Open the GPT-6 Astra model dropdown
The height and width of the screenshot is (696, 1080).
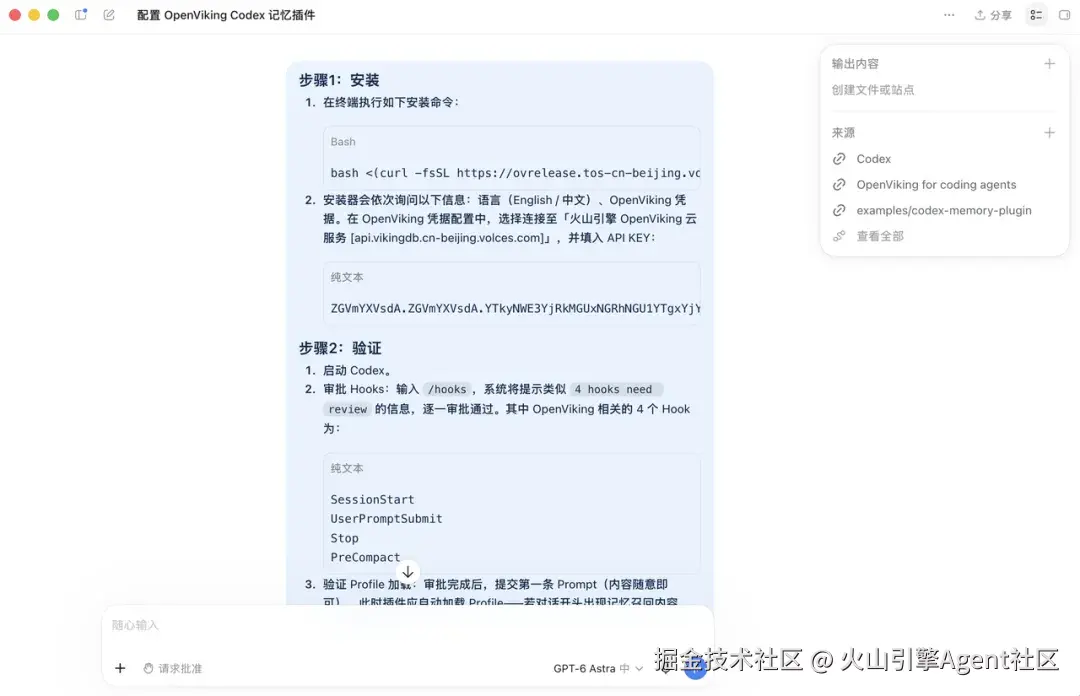click(x=598, y=668)
